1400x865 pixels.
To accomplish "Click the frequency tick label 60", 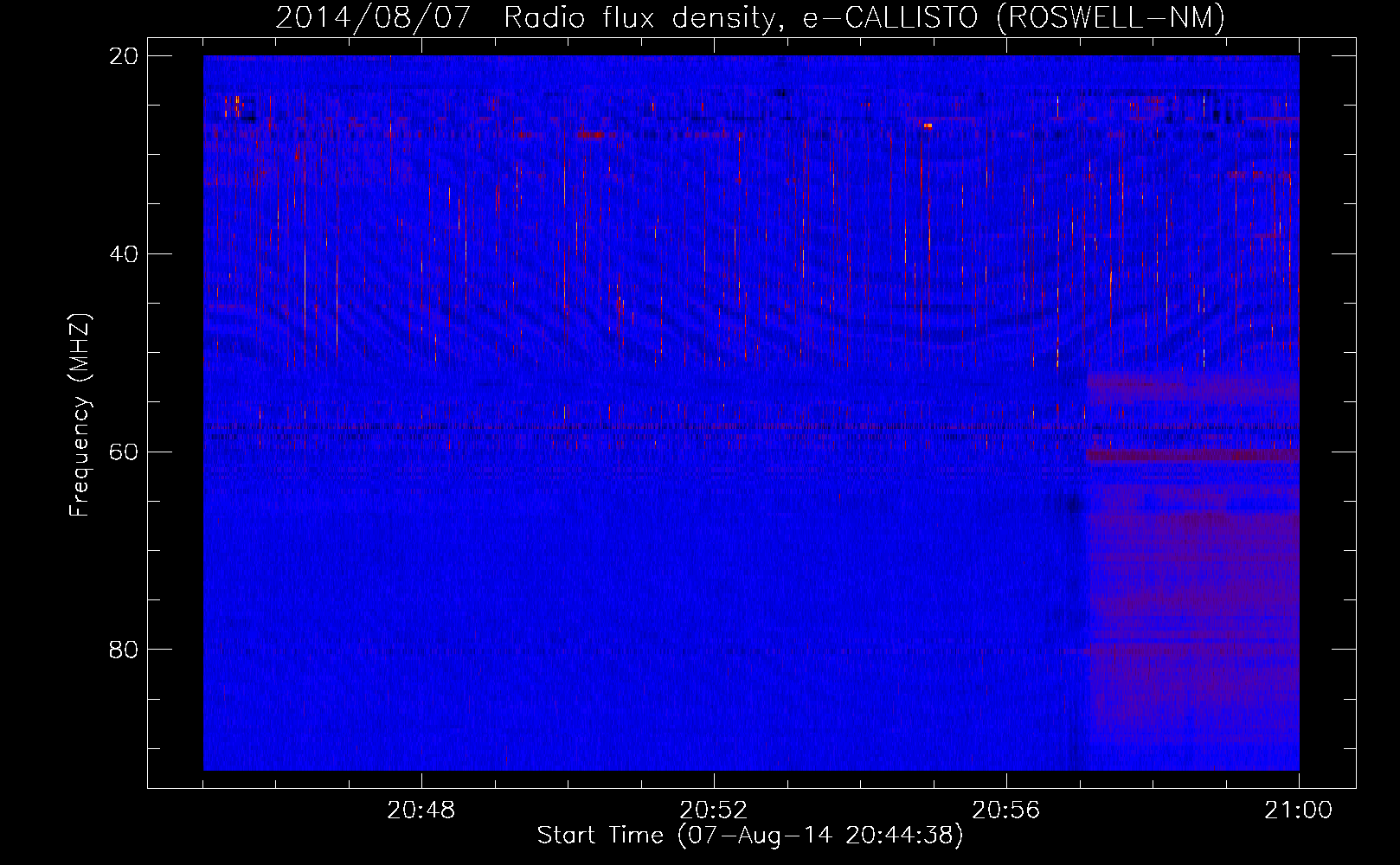I will 123,452.
